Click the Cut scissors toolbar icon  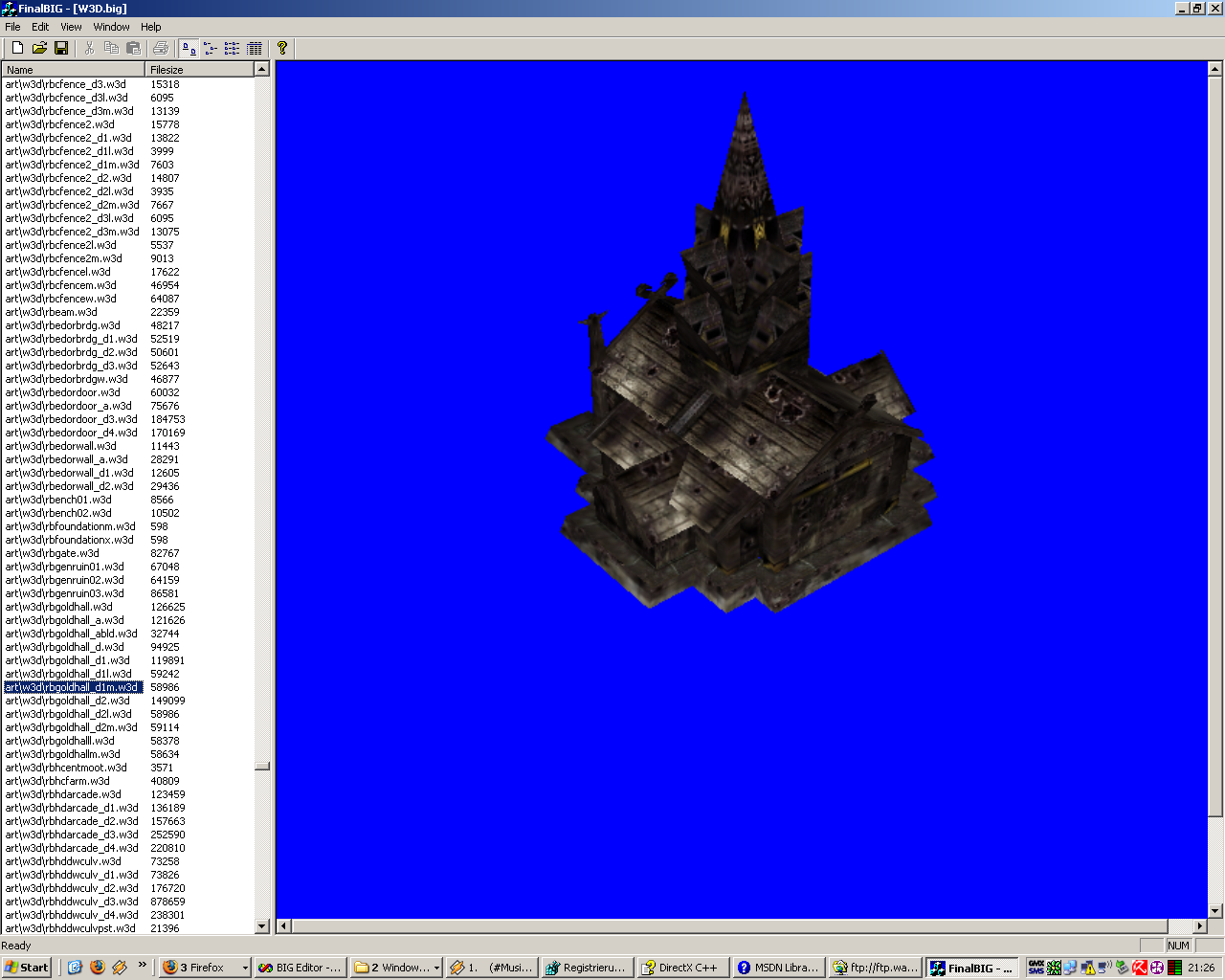tap(90, 48)
